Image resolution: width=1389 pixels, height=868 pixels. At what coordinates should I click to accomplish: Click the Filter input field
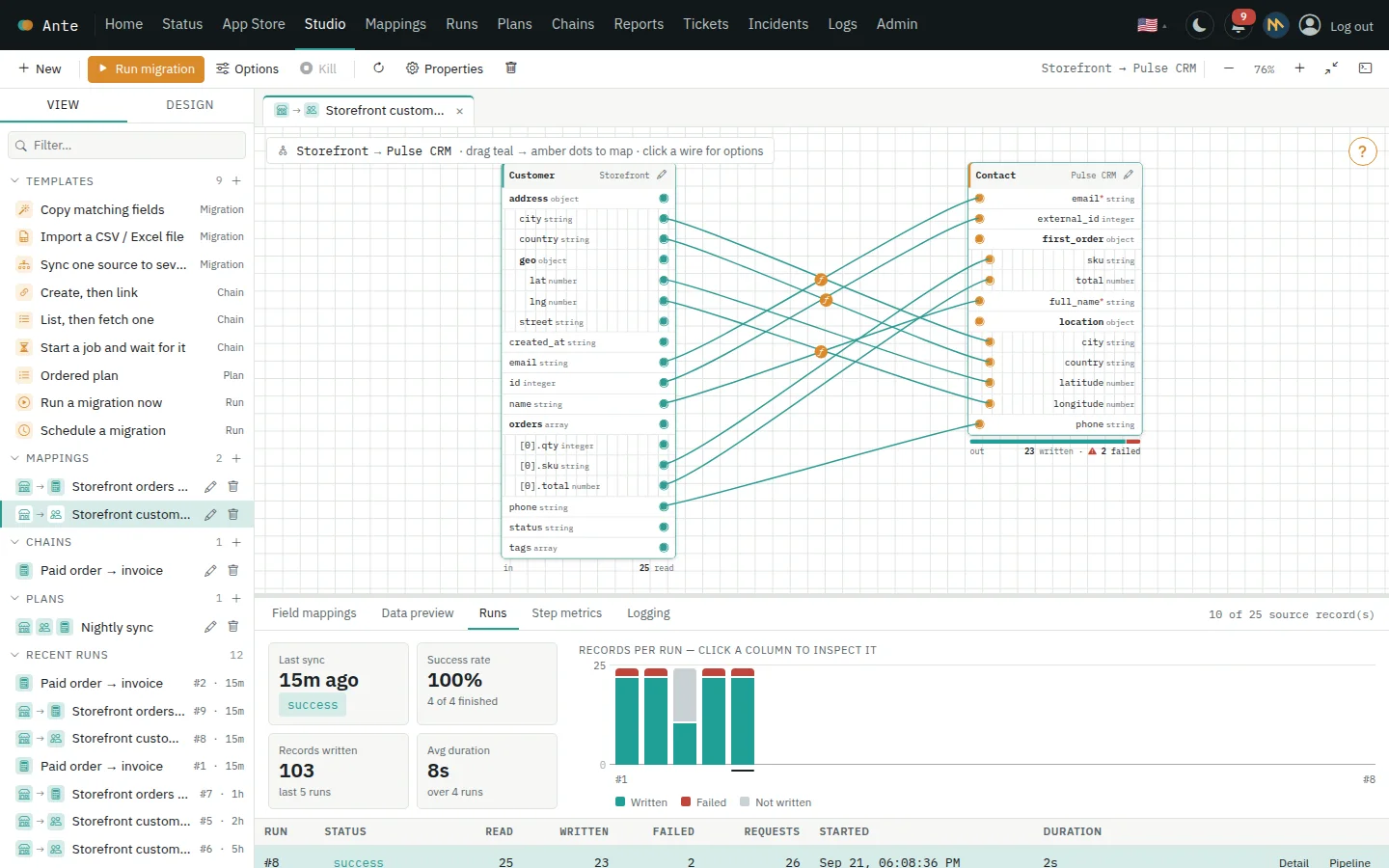pos(126,145)
